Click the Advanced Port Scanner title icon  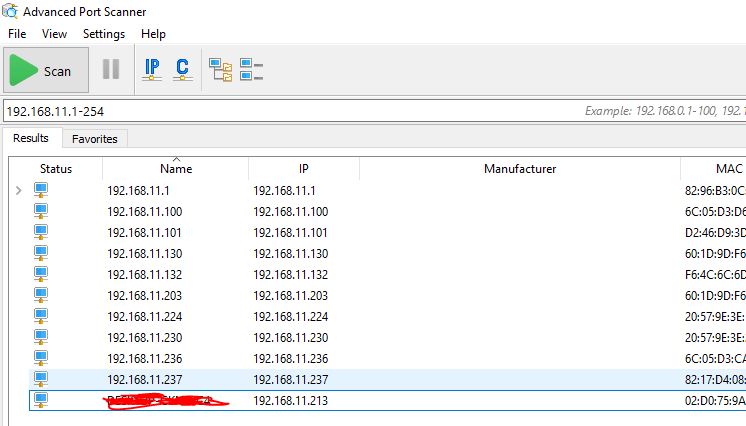(10, 11)
